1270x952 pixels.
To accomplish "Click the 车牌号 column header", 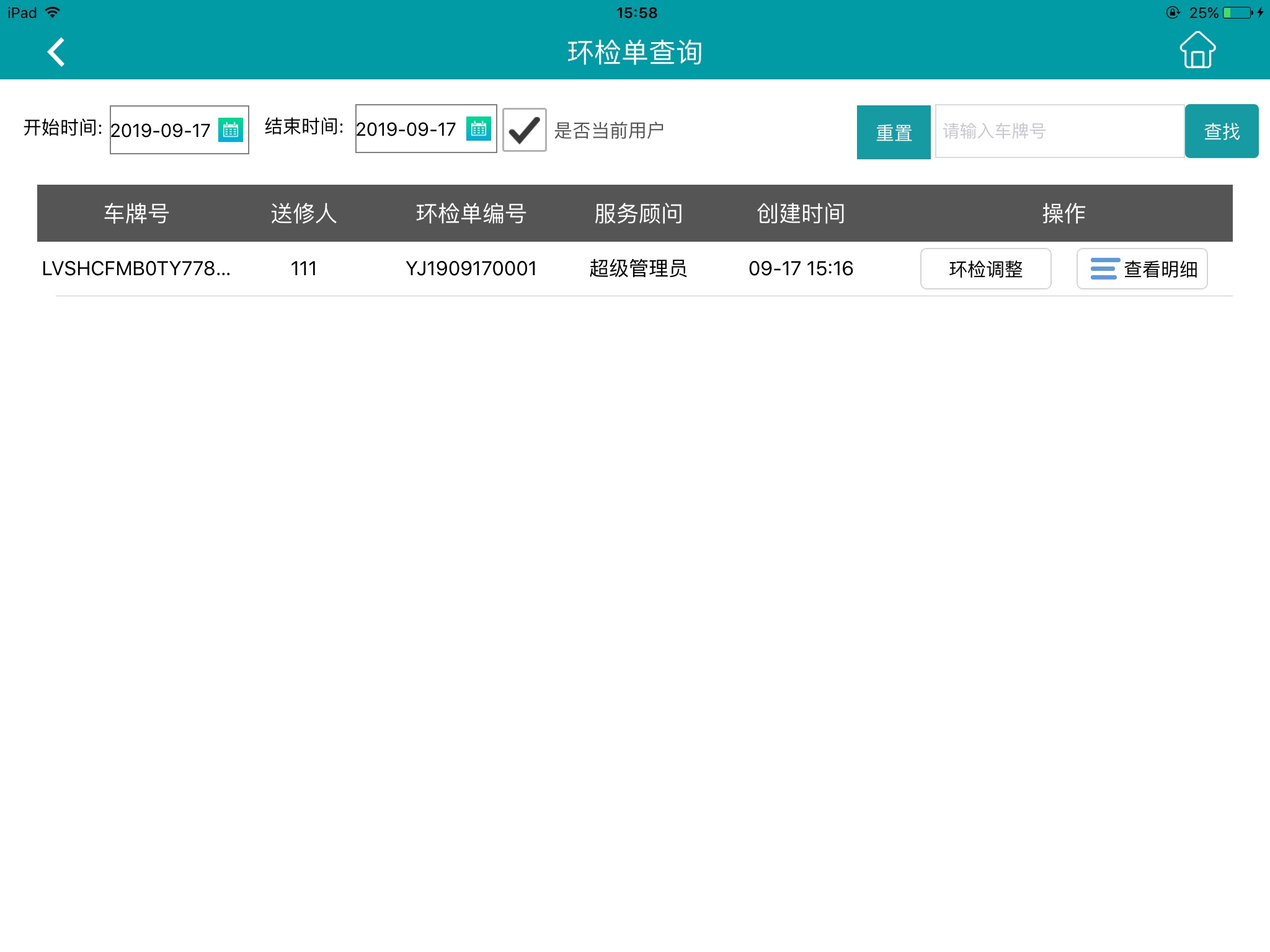I will pos(136,213).
